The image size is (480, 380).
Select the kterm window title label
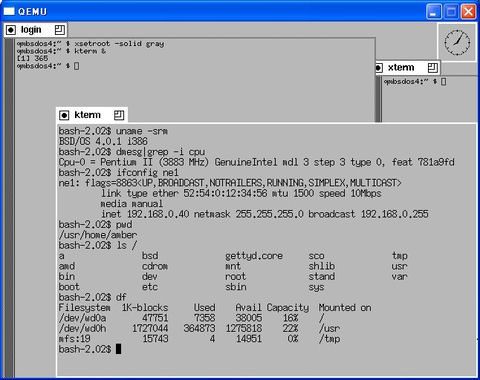87,115
